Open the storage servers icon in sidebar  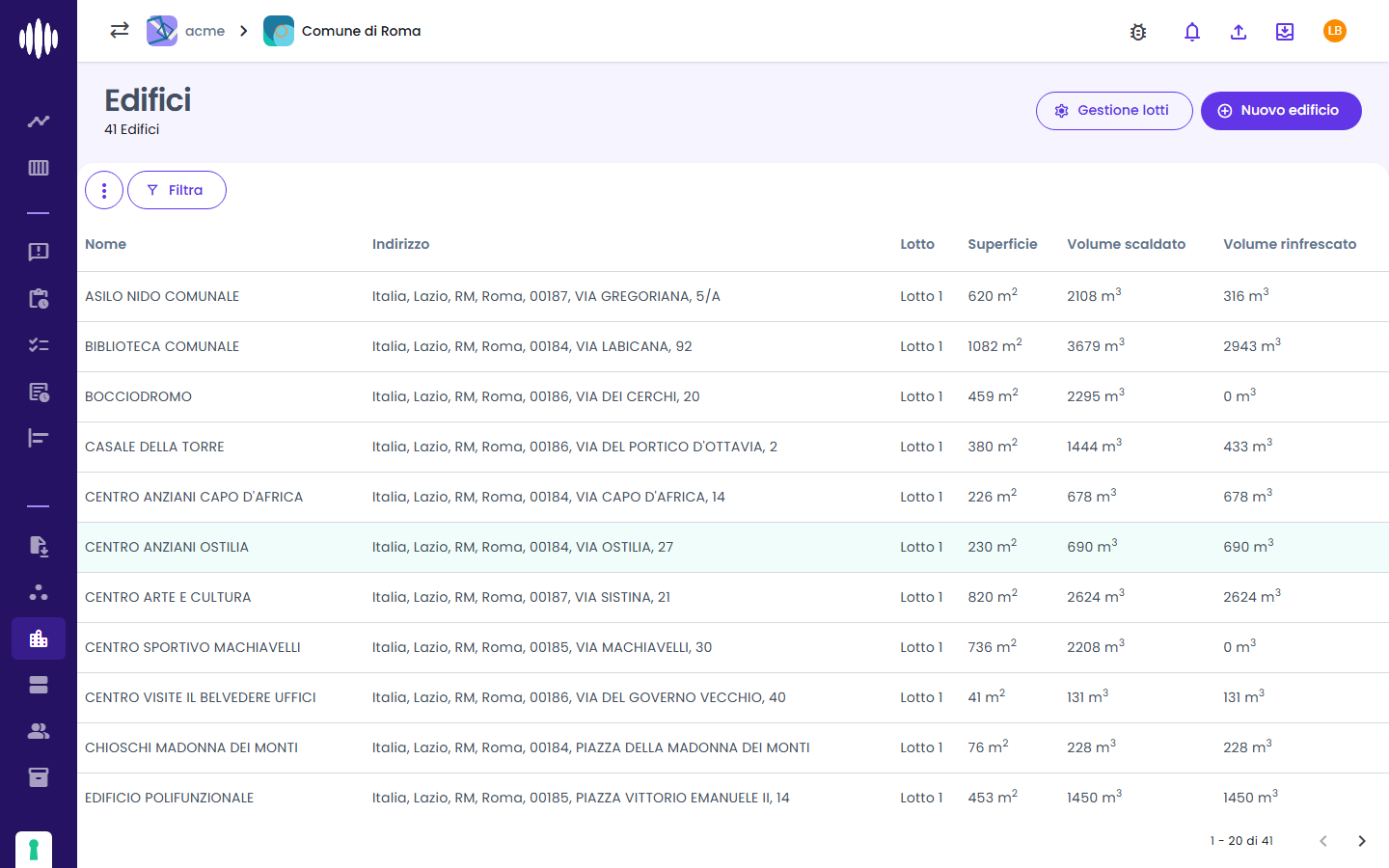(x=39, y=685)
